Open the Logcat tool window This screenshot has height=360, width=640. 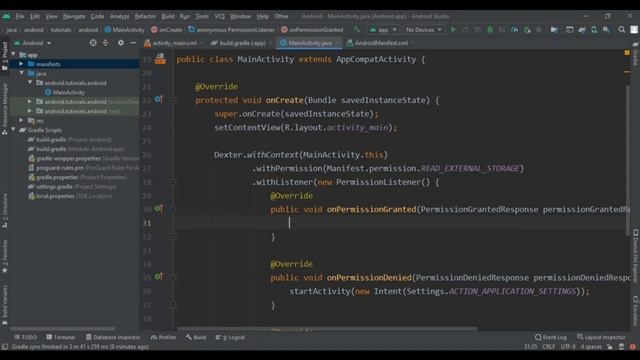click(x=230, y=337)
